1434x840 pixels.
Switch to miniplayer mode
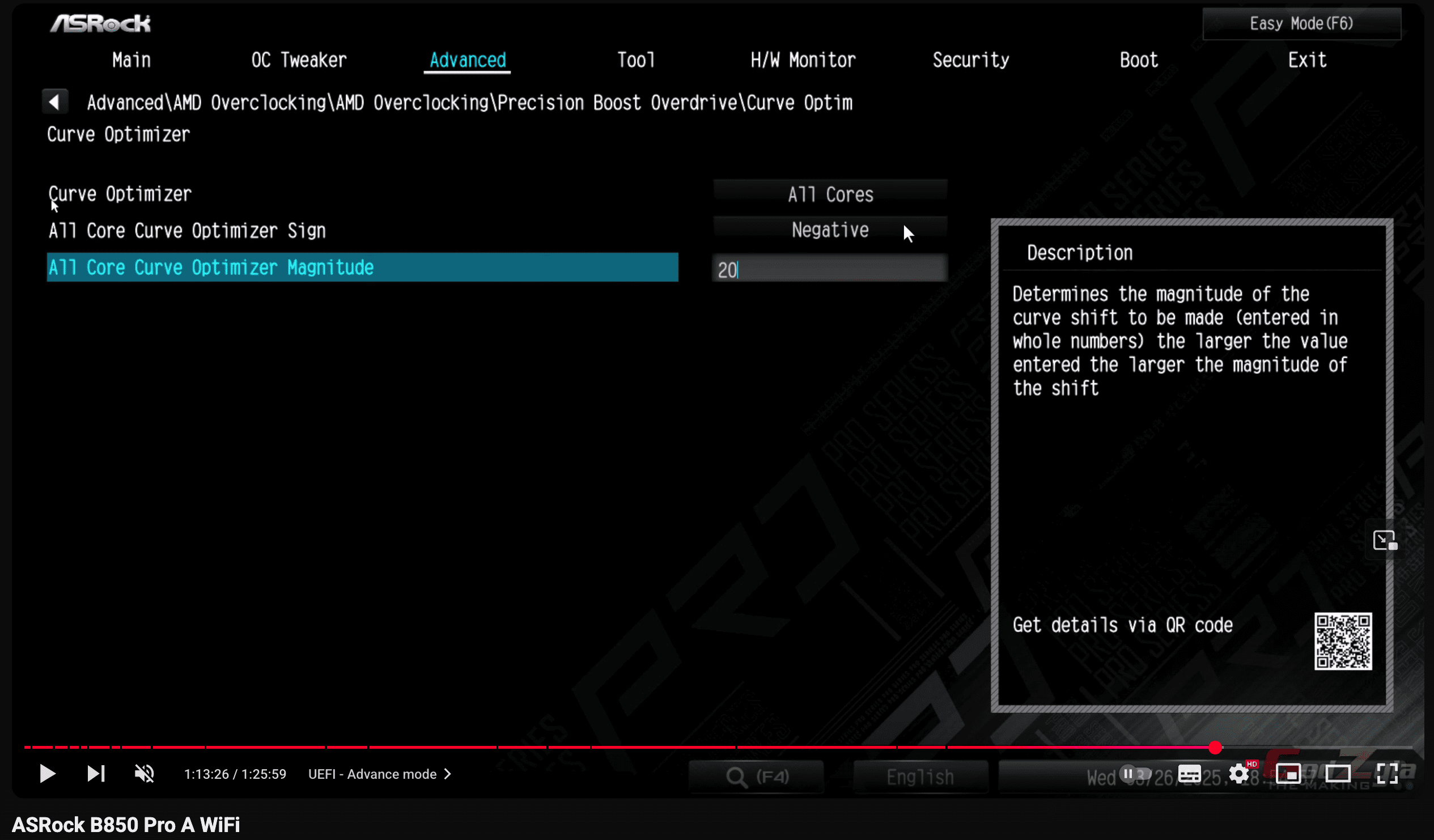[1288, 774]
